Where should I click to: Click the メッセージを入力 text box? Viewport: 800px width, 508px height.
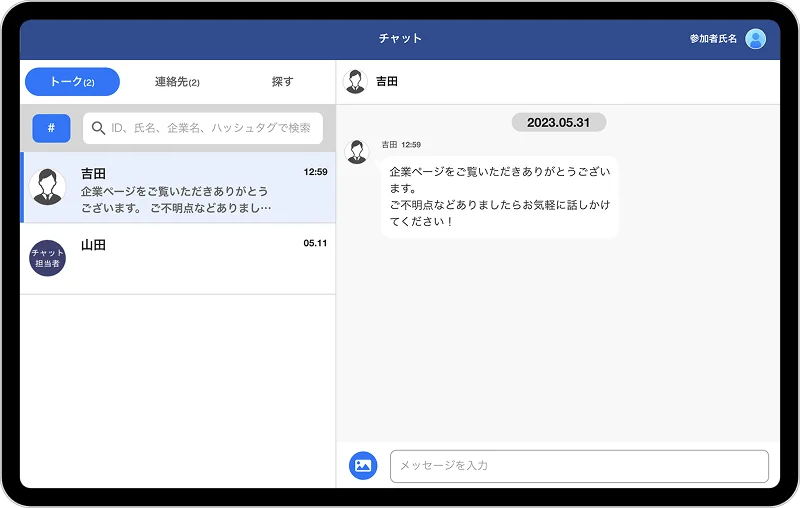tap(578, 466)
